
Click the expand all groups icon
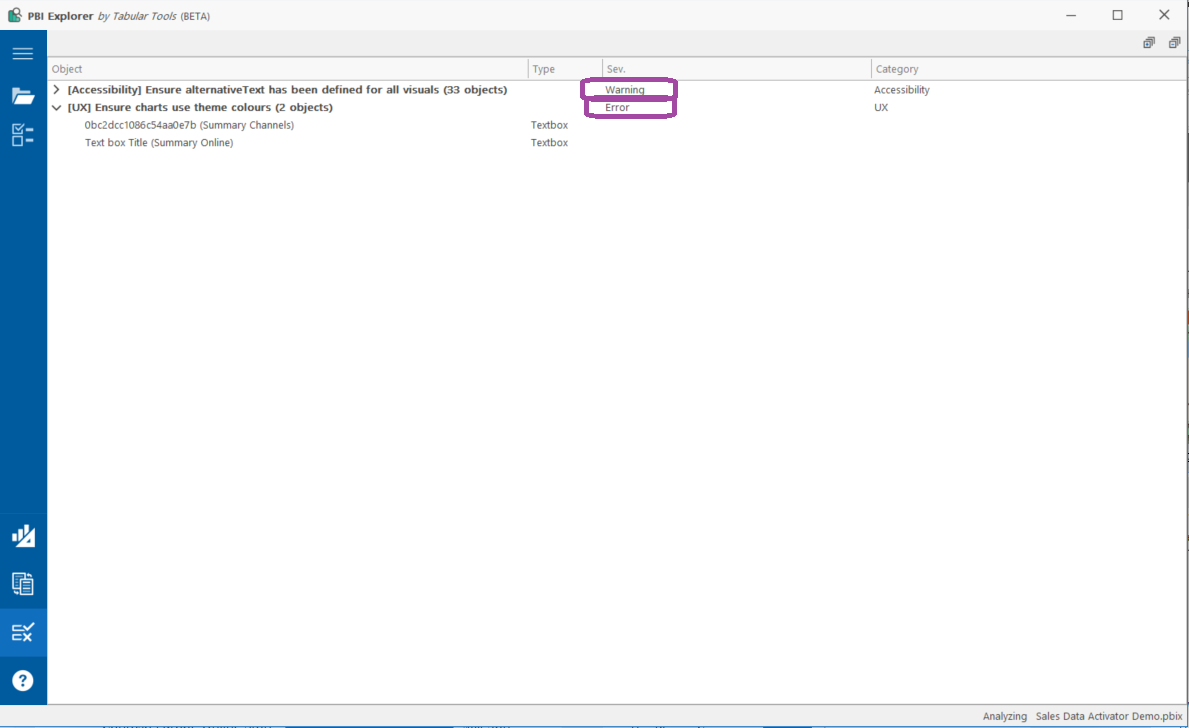pyautogui.click(x=1148, y=42)
